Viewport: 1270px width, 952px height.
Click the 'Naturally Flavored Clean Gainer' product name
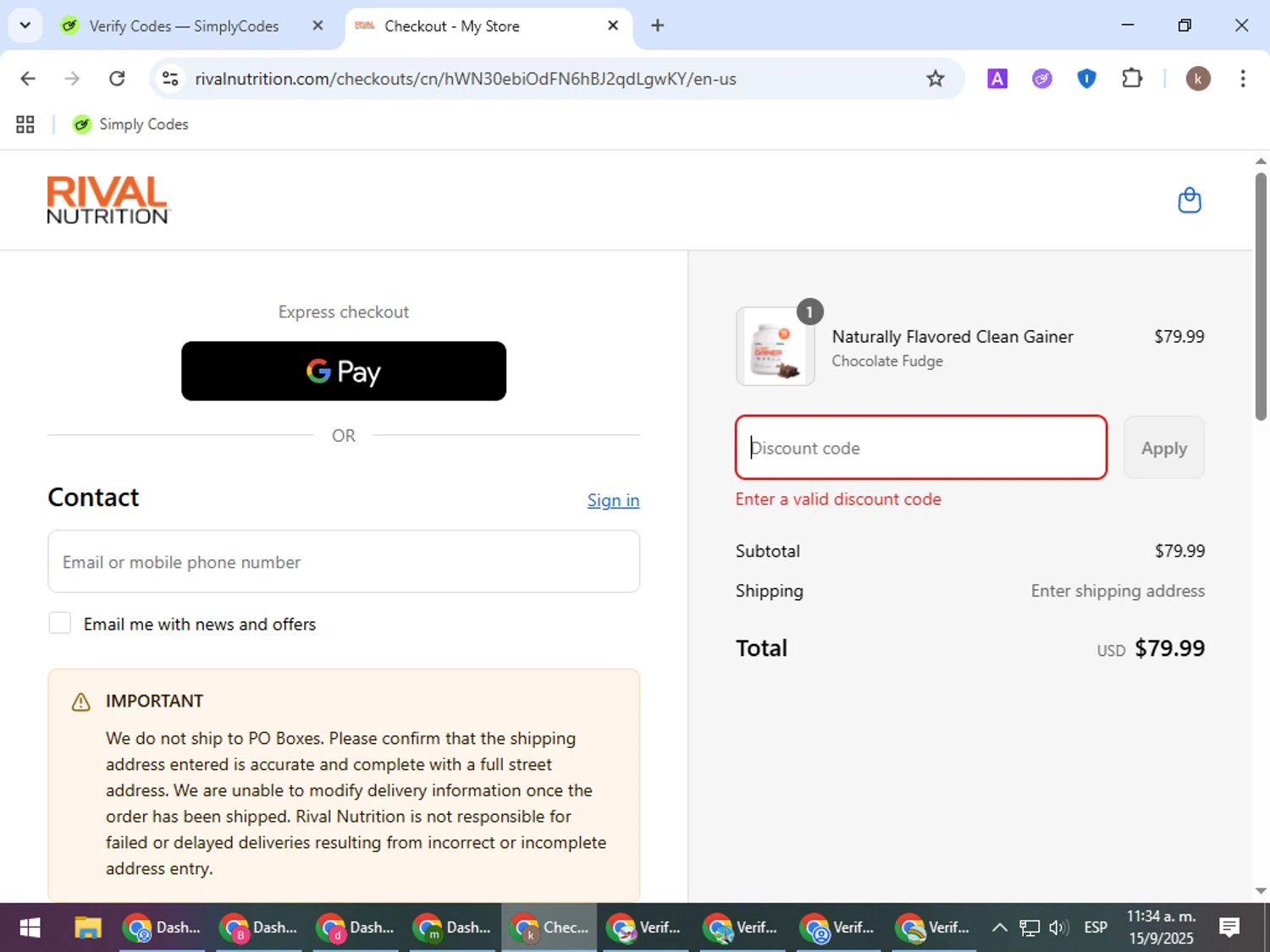pyautogui.click(x=952, y=336)
